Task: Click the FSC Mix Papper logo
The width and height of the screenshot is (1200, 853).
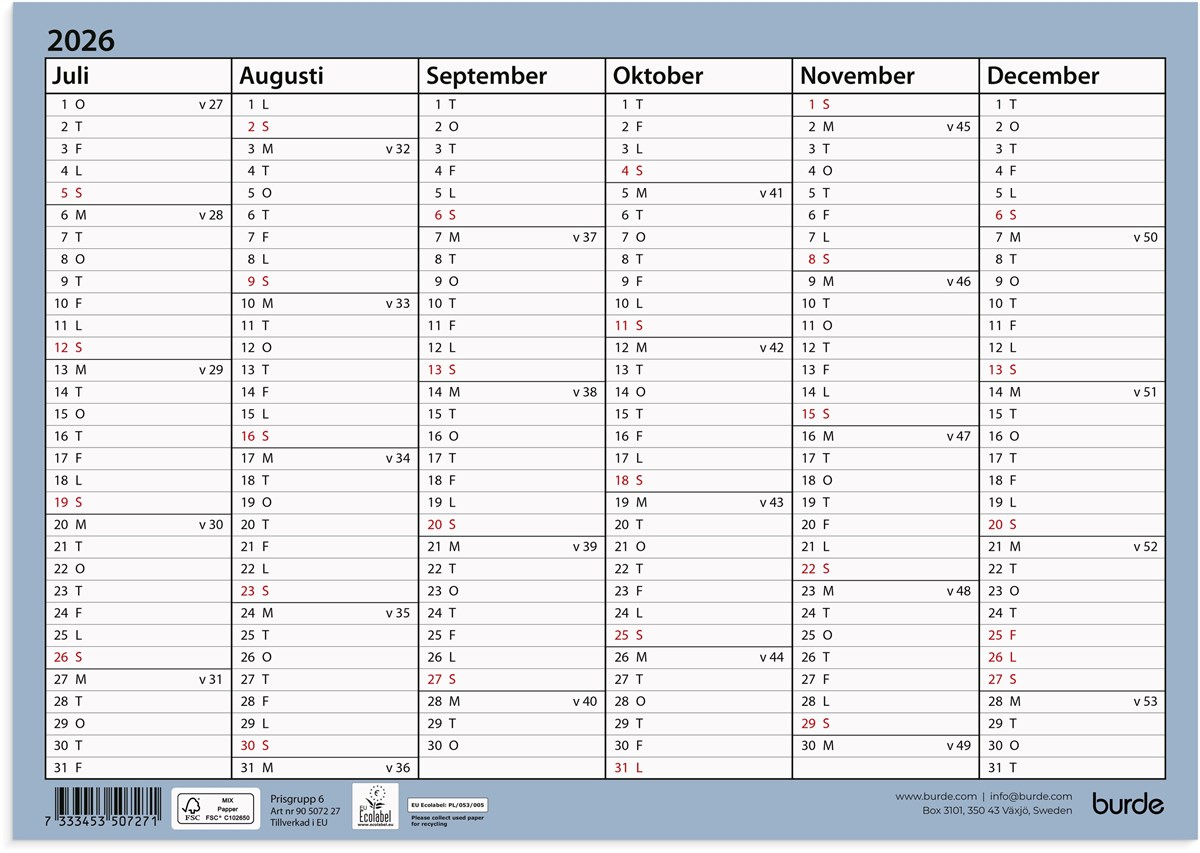Action: pyautogui.click(x=216, y=808)
